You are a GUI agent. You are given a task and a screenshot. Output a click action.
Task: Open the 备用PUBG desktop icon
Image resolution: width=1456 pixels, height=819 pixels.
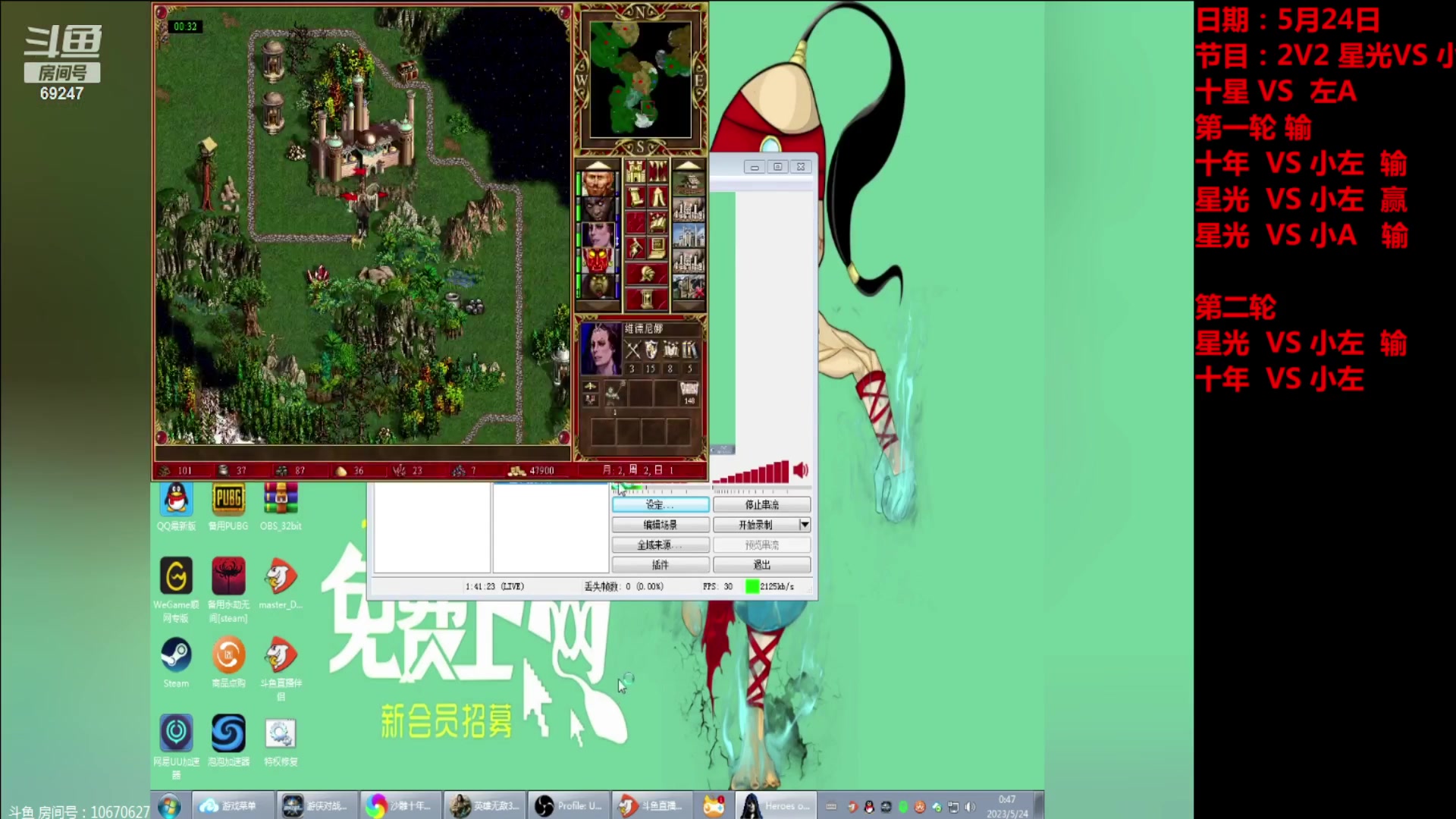tap(228, 507)
